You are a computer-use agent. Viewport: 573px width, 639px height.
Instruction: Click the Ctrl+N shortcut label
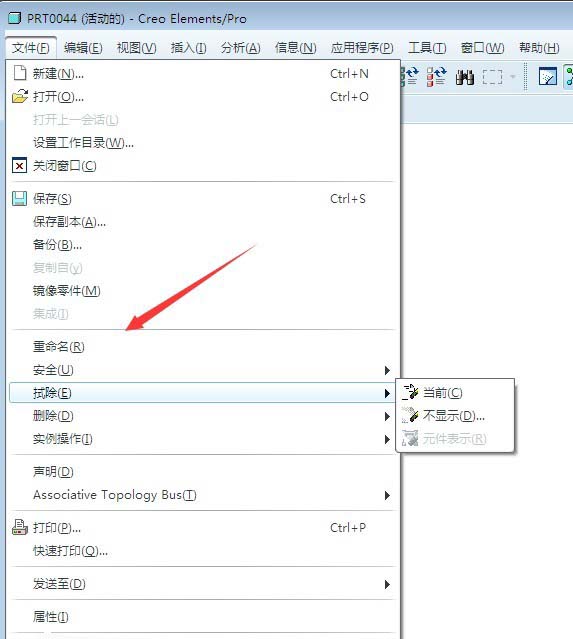click(x=349, y=74)
